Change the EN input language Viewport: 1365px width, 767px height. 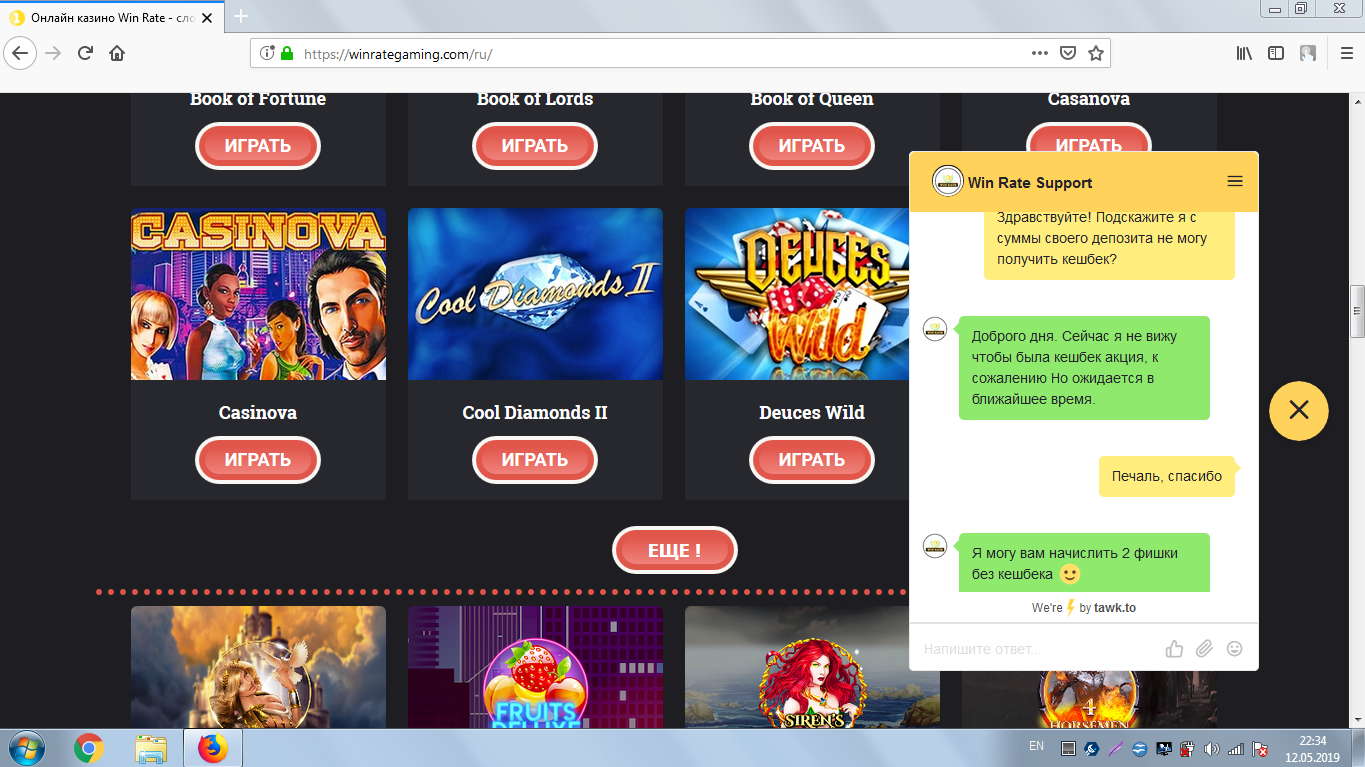tap(1036, 747)
